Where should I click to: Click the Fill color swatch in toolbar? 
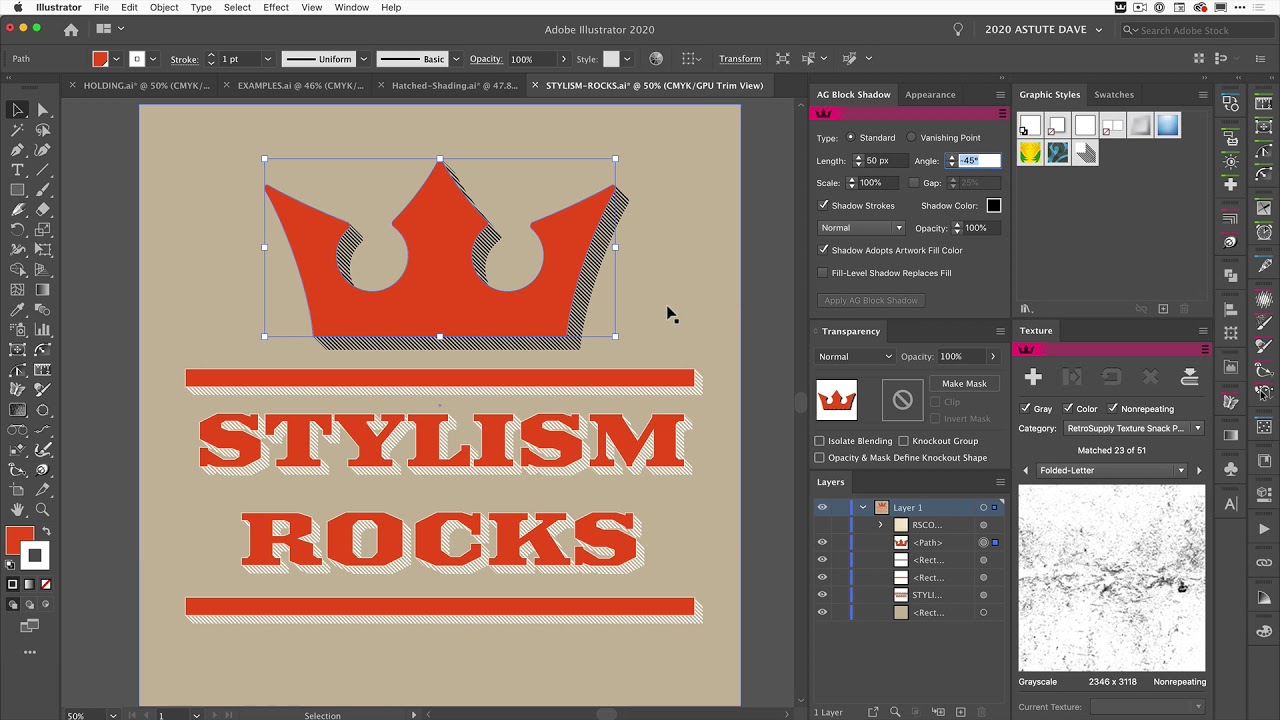click(18, 541)
